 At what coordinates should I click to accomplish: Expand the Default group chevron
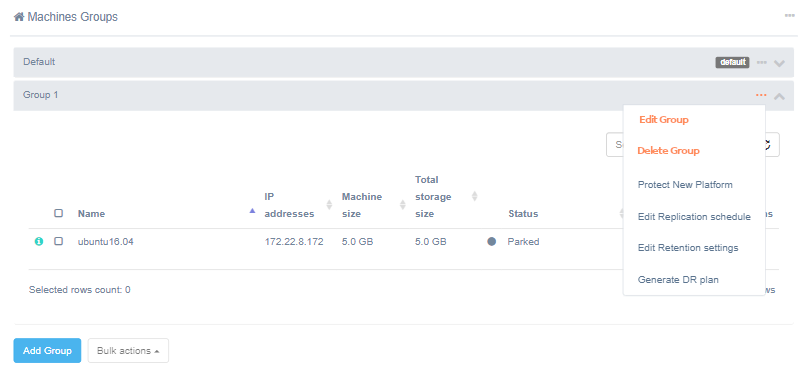click(779, 63)
